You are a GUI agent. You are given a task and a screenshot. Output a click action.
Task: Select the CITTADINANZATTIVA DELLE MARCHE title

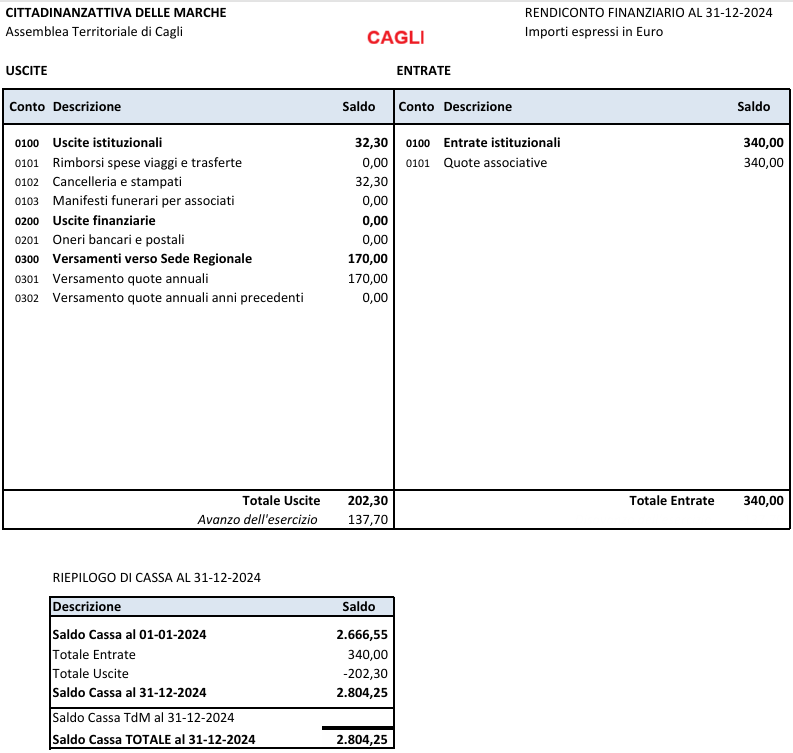116,13
